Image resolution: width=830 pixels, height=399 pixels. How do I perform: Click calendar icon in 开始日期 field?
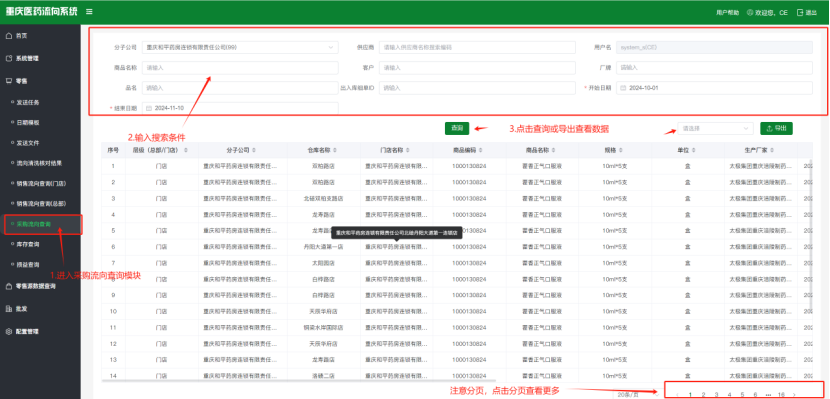tap(624, 88)
